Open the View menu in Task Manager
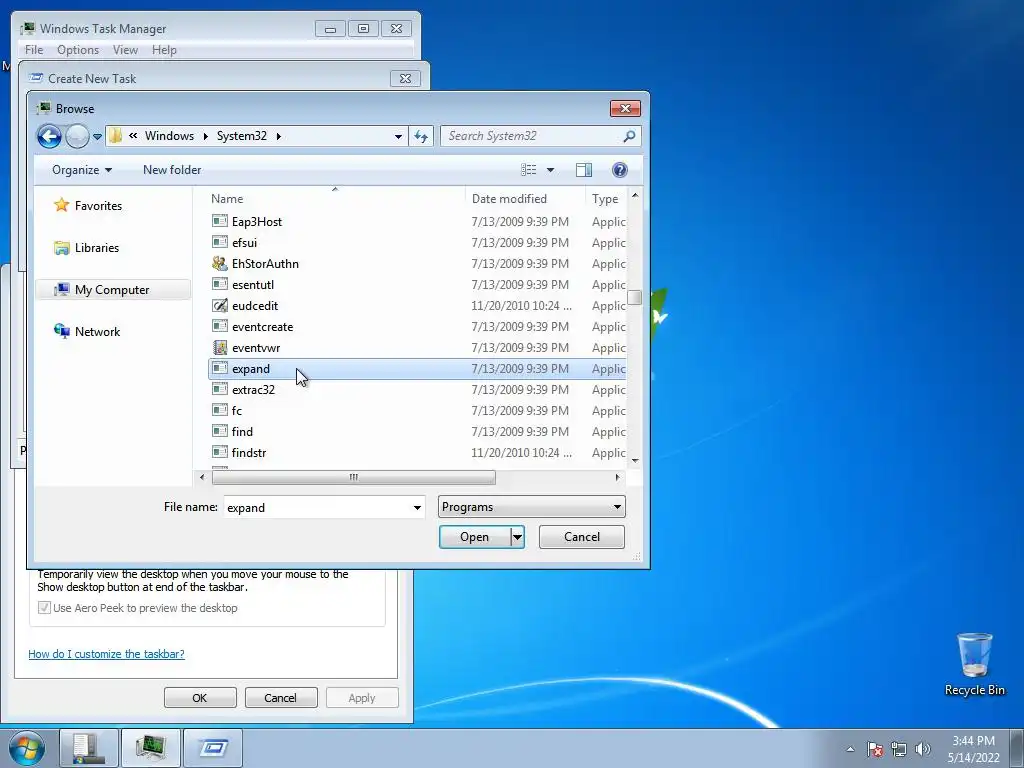The width and height of the screenshot is (1024, 768). [x=125, y=50]
